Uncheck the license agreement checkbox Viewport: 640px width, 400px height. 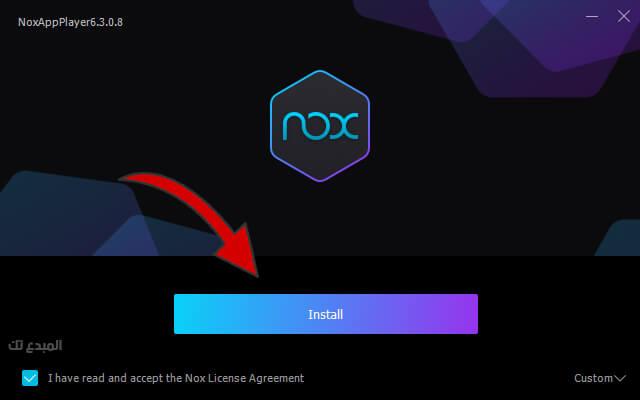(x=30, y=378)
